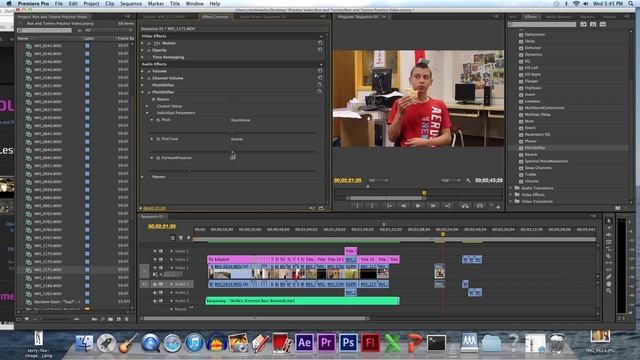Reset the Channel Volume effect

pos(320,78)
